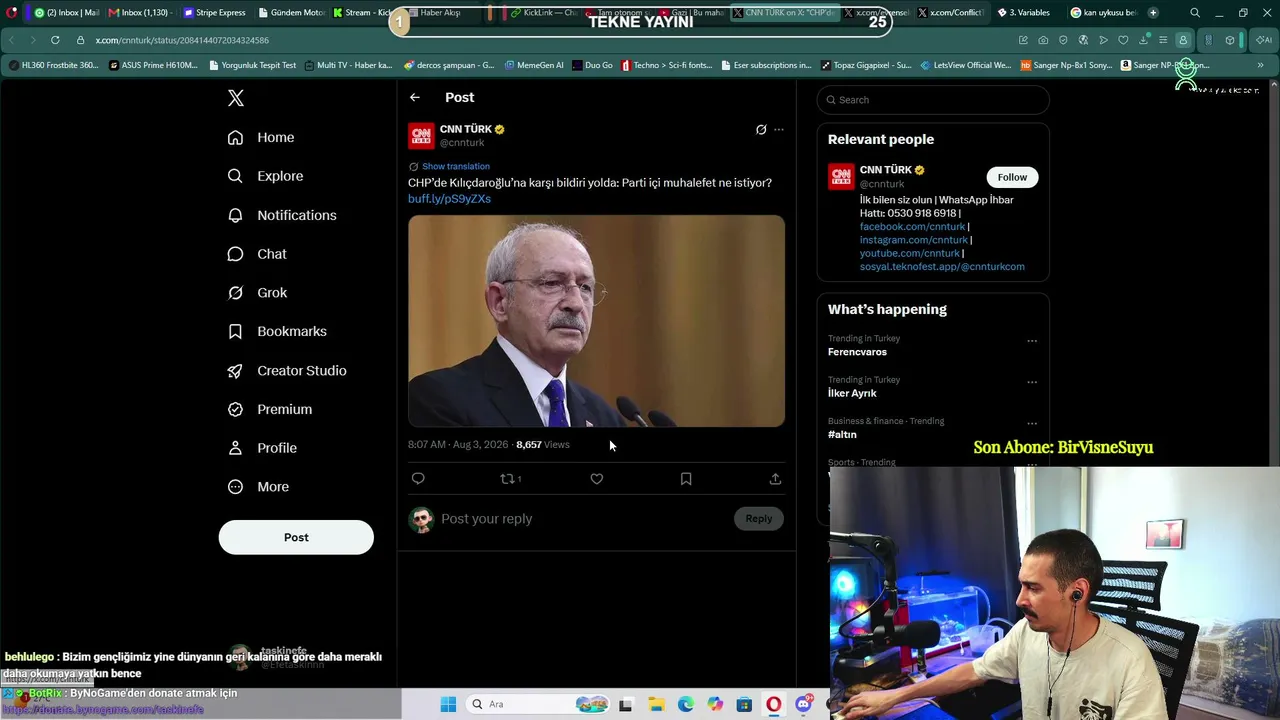Open the youtube.com/cnnturk link
1280x720 pixels.
(910, 254)
